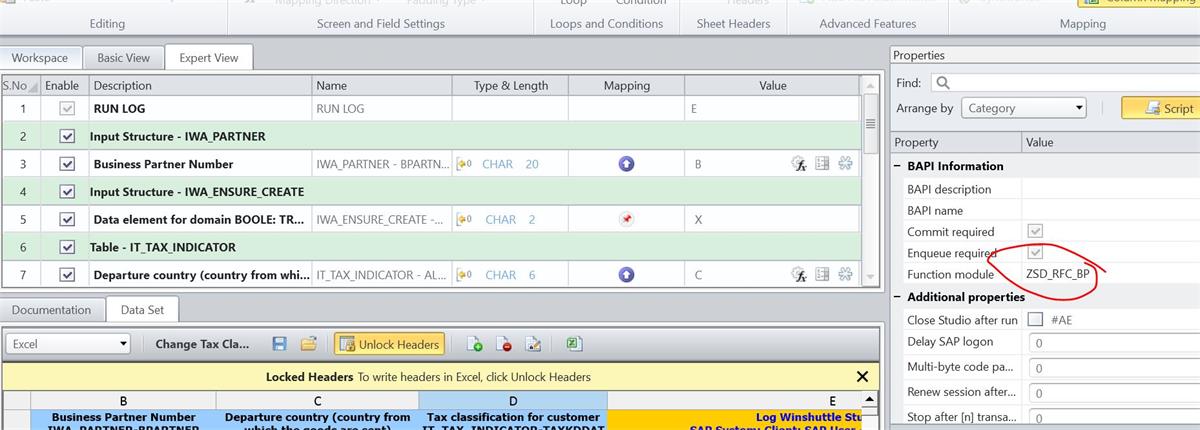Toggle Enable for Data element BOOLE row
The image size is (1200, 430).
tap(66, 219)
